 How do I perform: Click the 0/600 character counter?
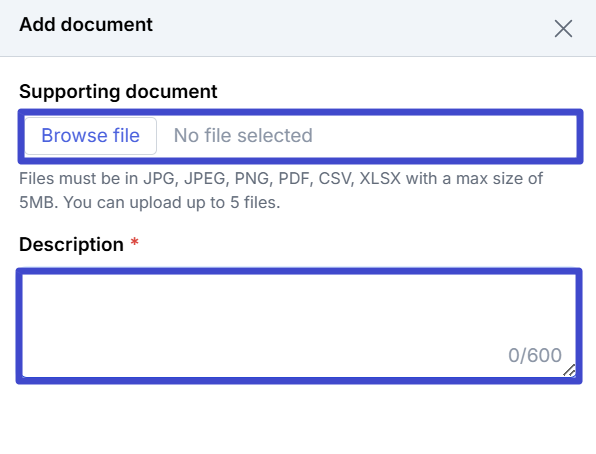click(535, 356)
